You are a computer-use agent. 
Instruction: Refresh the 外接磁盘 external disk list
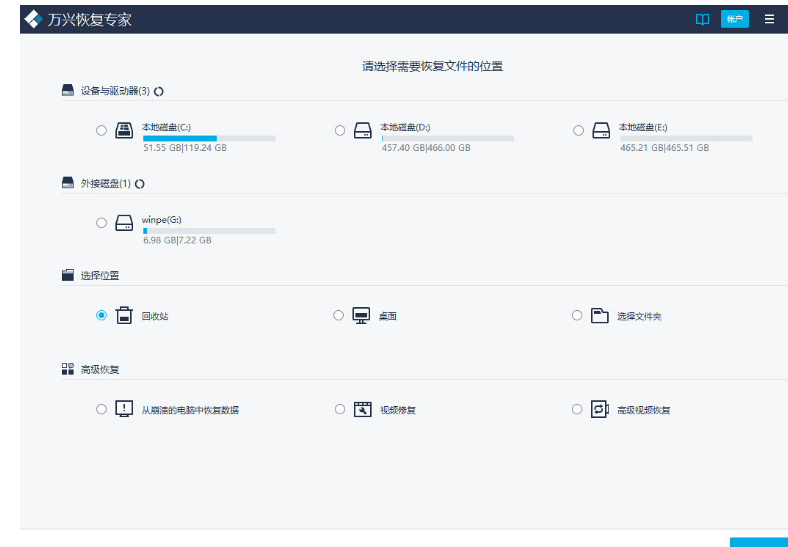click(x=140, y=184)
